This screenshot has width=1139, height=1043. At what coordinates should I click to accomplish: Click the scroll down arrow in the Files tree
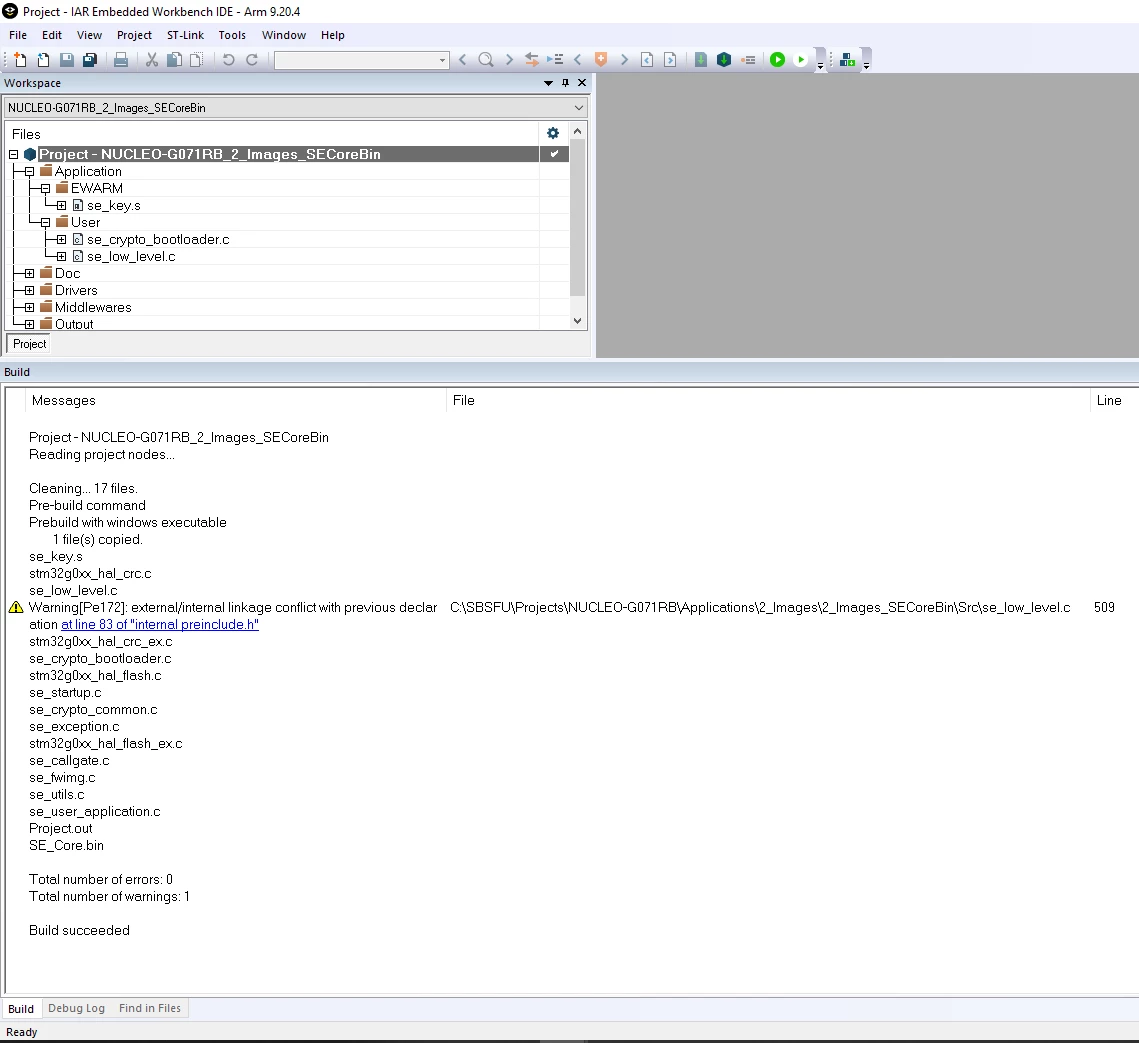click(577, 320)
